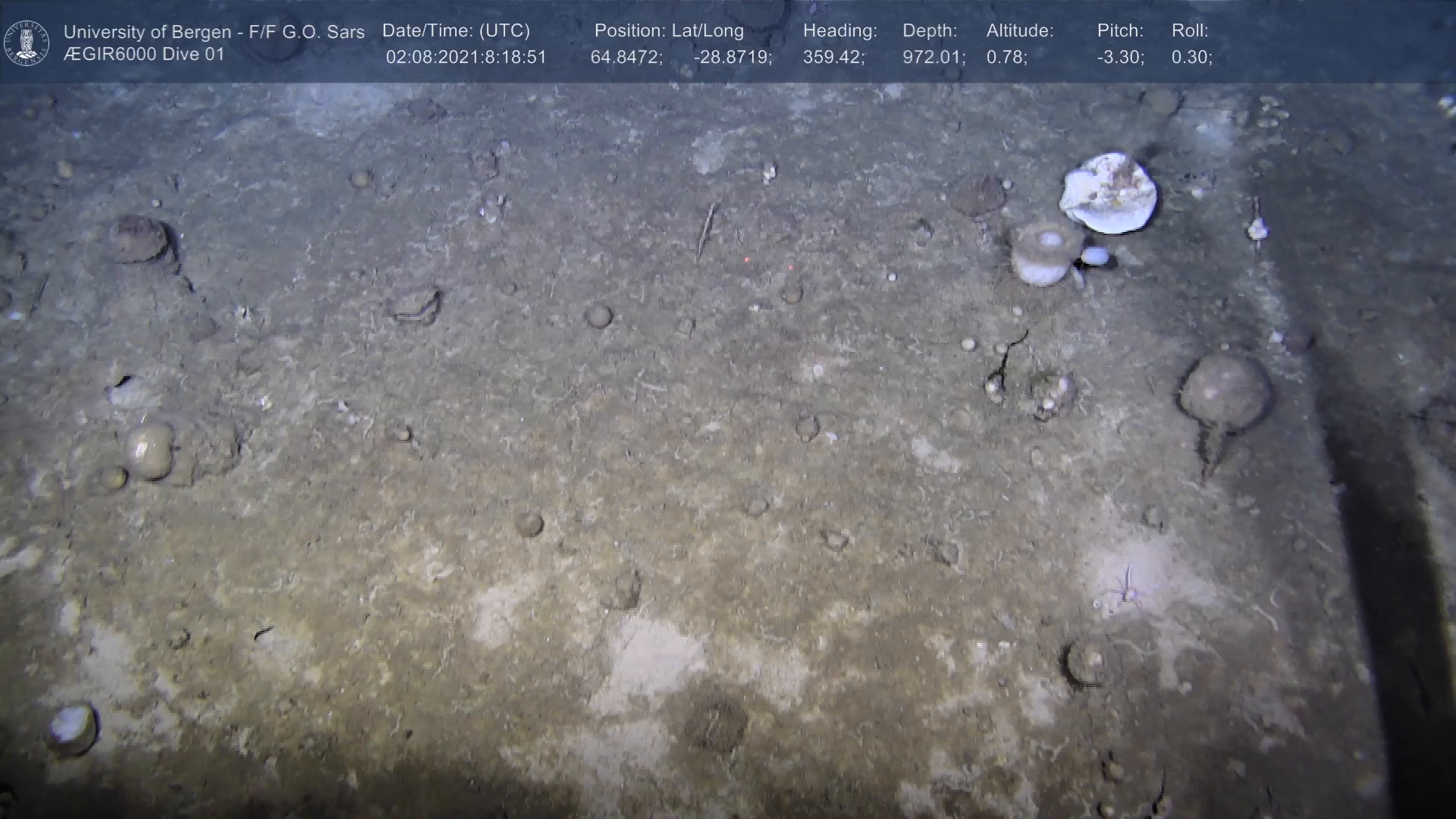Click the left red laser dot on seafloor
Image resolution: width=1456 pixels, height=819 pixels.
(x=747, y=260)
